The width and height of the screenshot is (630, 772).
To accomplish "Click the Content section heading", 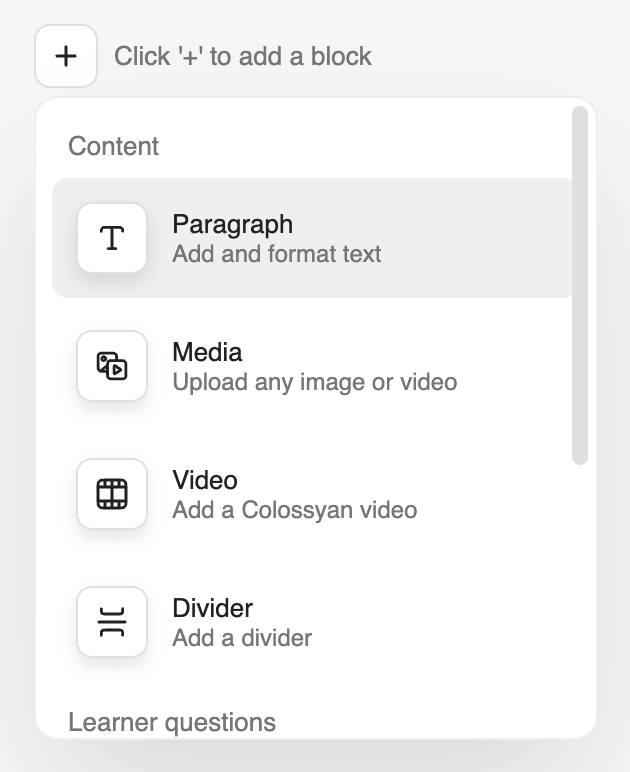I will pyautogui.click(x=114, y=146).
